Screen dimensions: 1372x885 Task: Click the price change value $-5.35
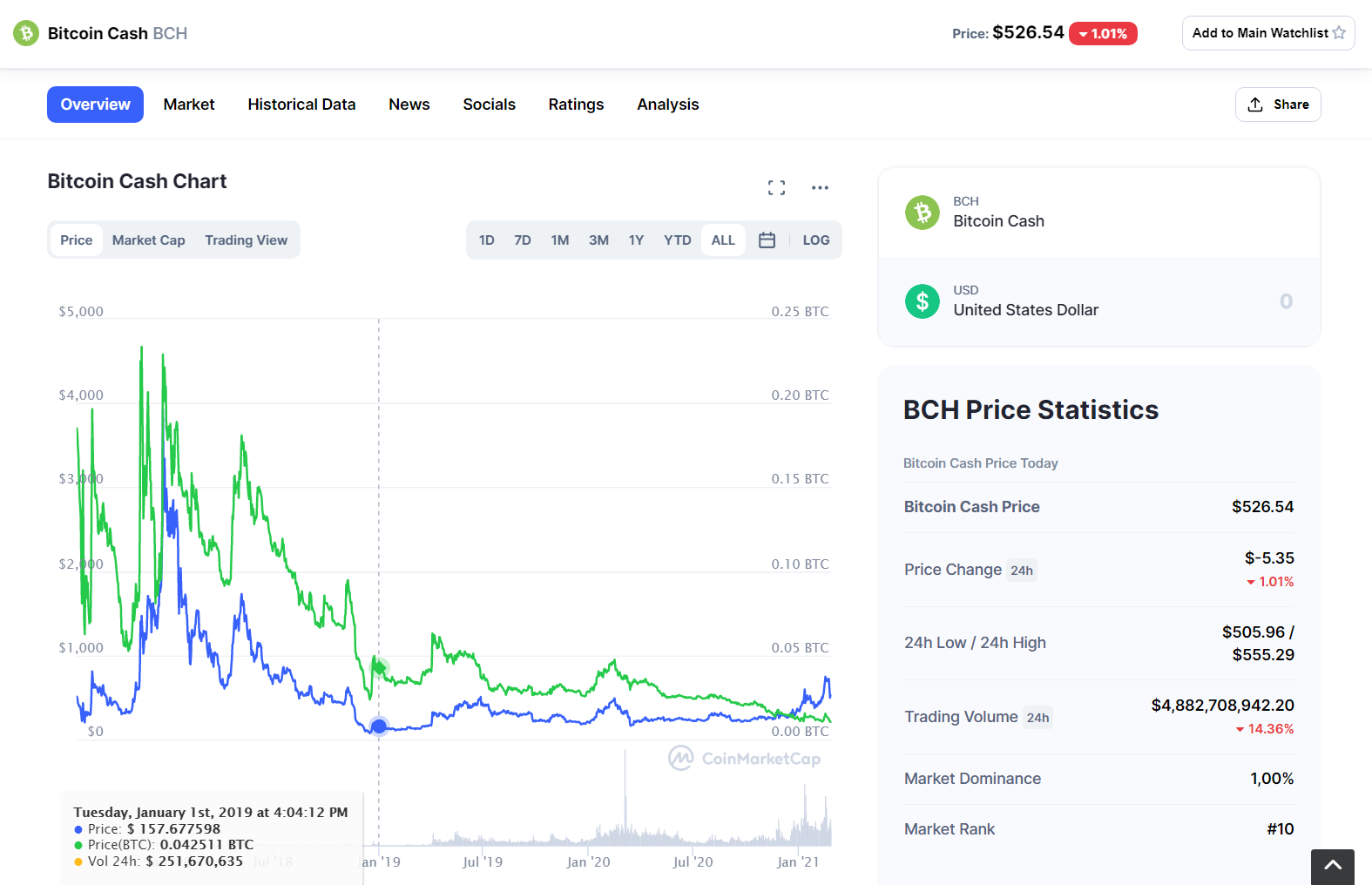click(x=1269, y=558)
